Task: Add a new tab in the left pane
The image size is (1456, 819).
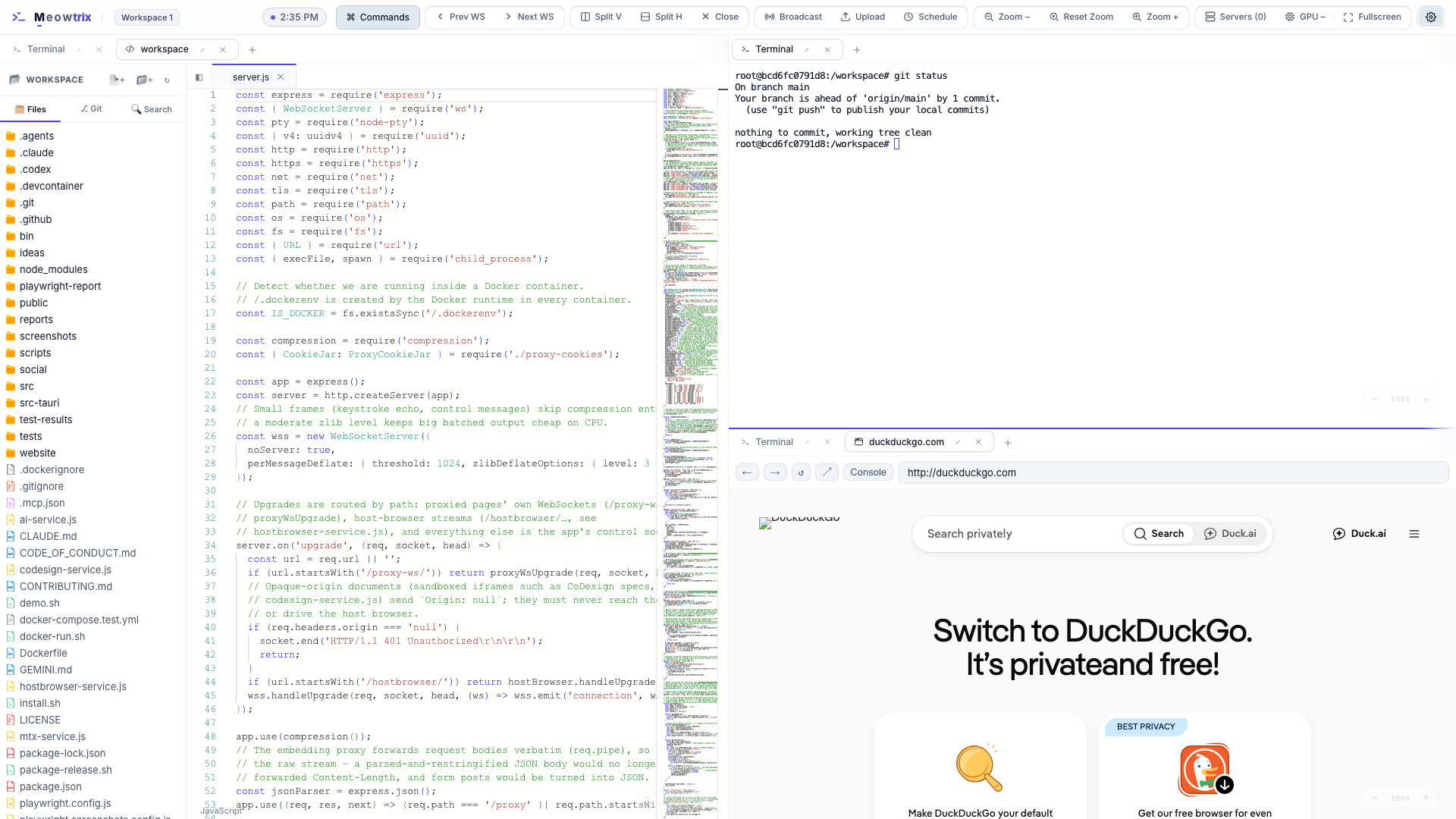Action: [x=253, y=50]
